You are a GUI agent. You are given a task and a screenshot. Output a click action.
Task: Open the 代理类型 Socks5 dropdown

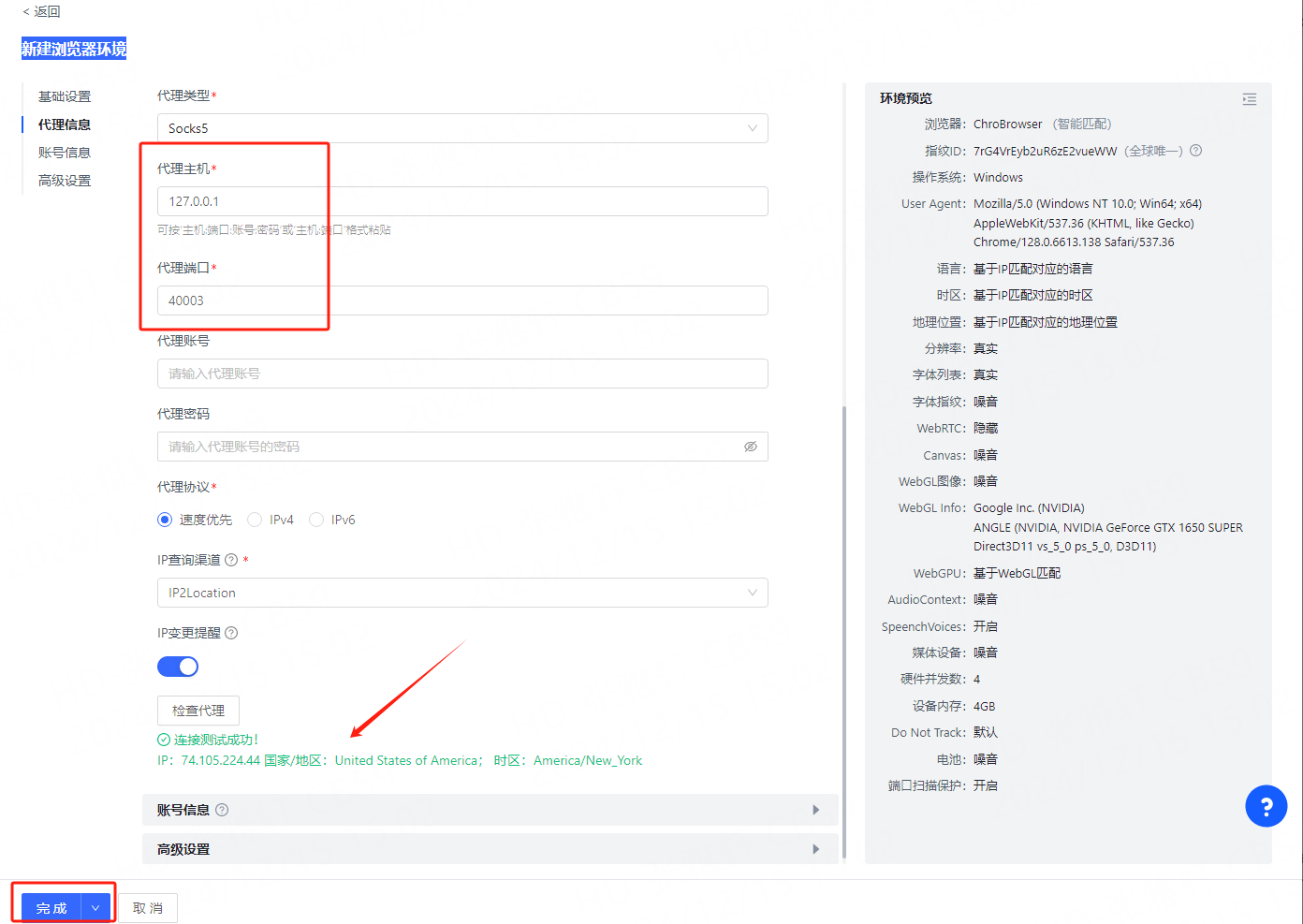(462, 128)
